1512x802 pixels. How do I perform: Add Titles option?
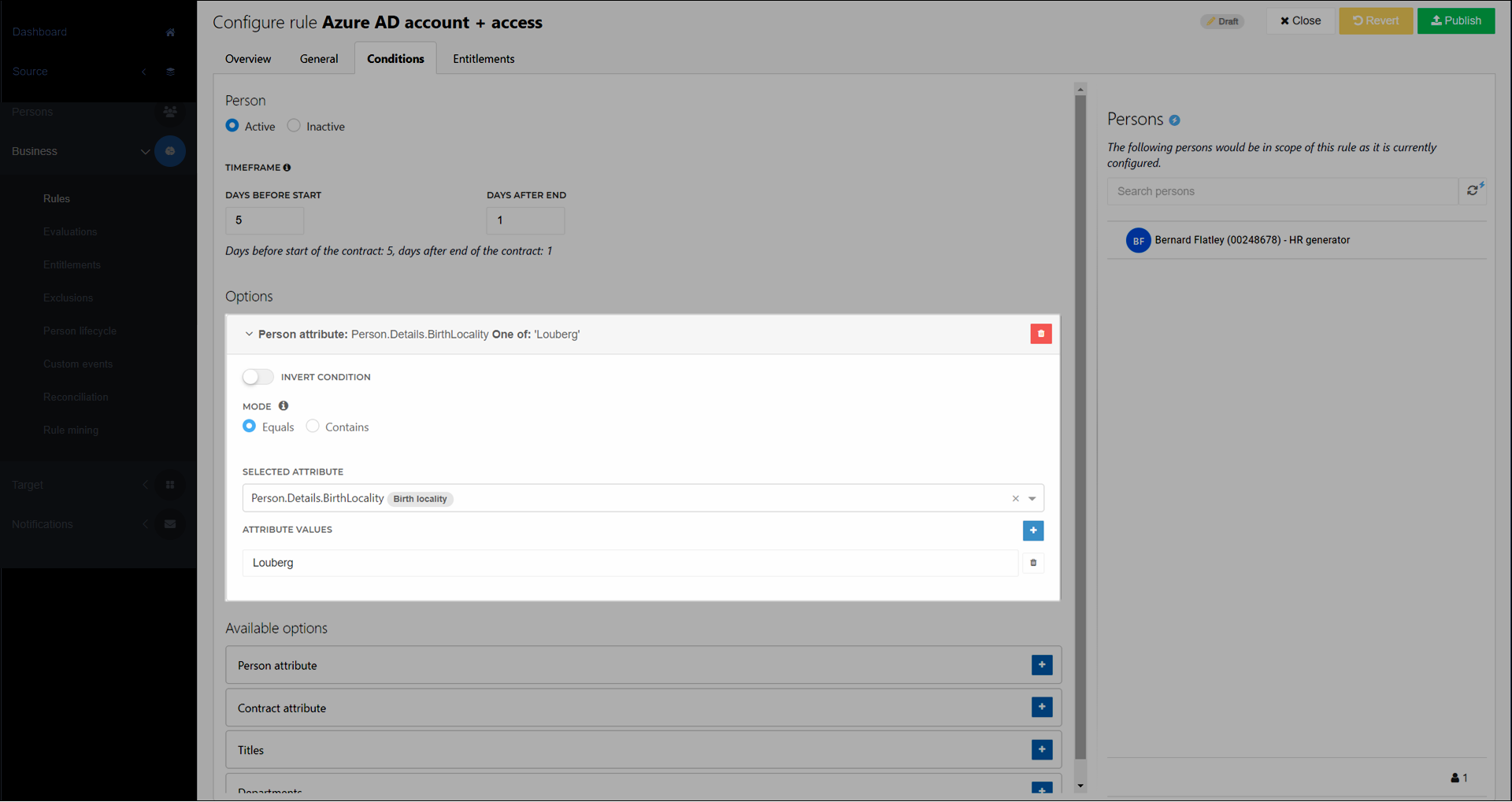tap(1042, 749)
